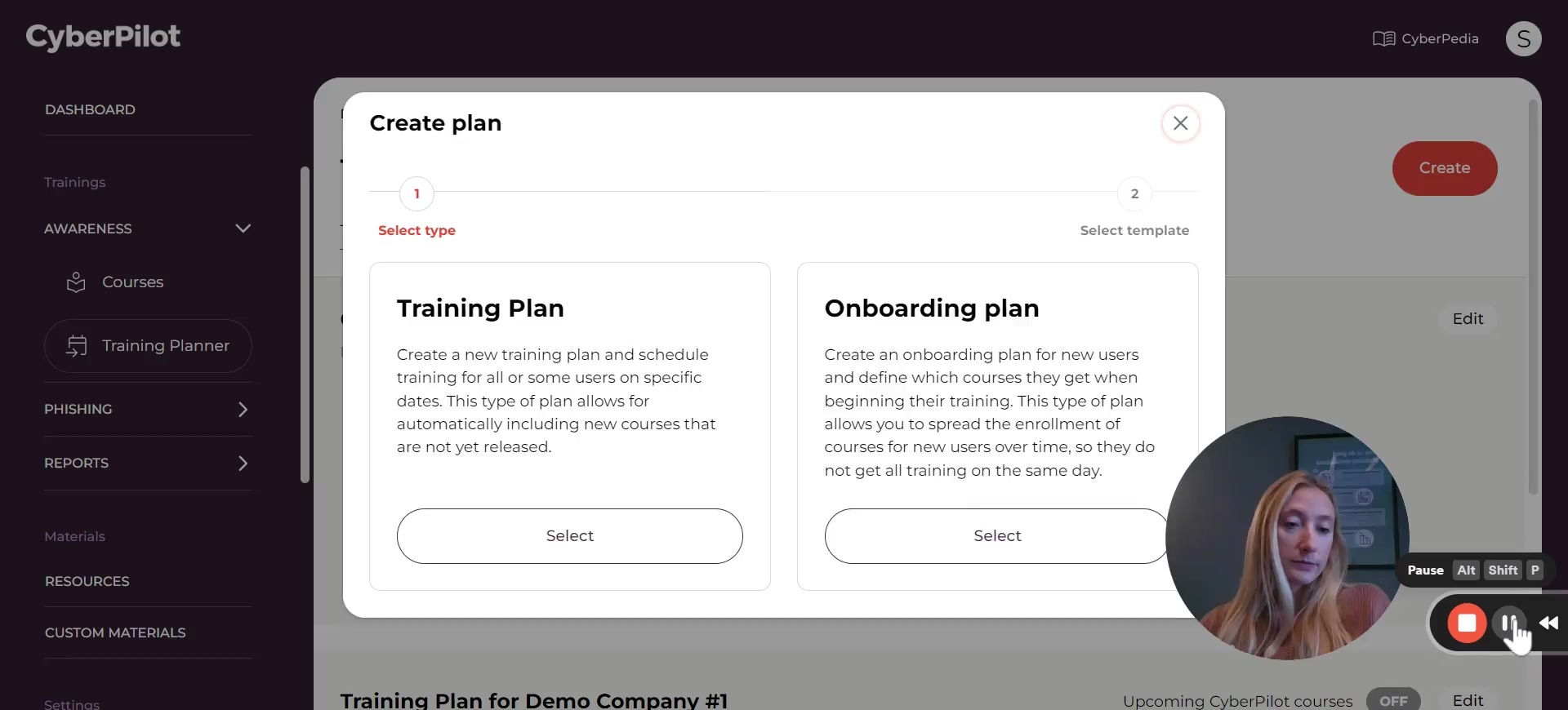Pause the screen recording
This screenshot has width=1568, height=710.
click(x=1508, y=623)
